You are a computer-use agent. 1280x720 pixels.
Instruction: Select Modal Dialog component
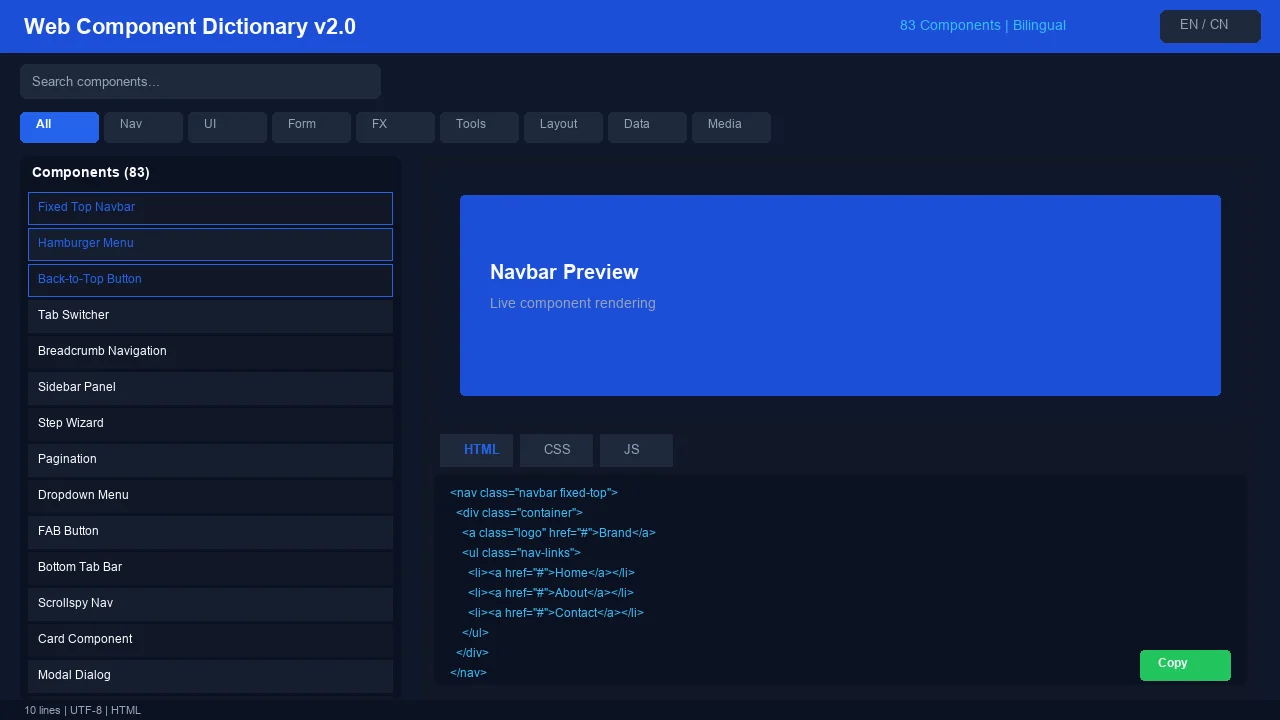pos(210,676)
